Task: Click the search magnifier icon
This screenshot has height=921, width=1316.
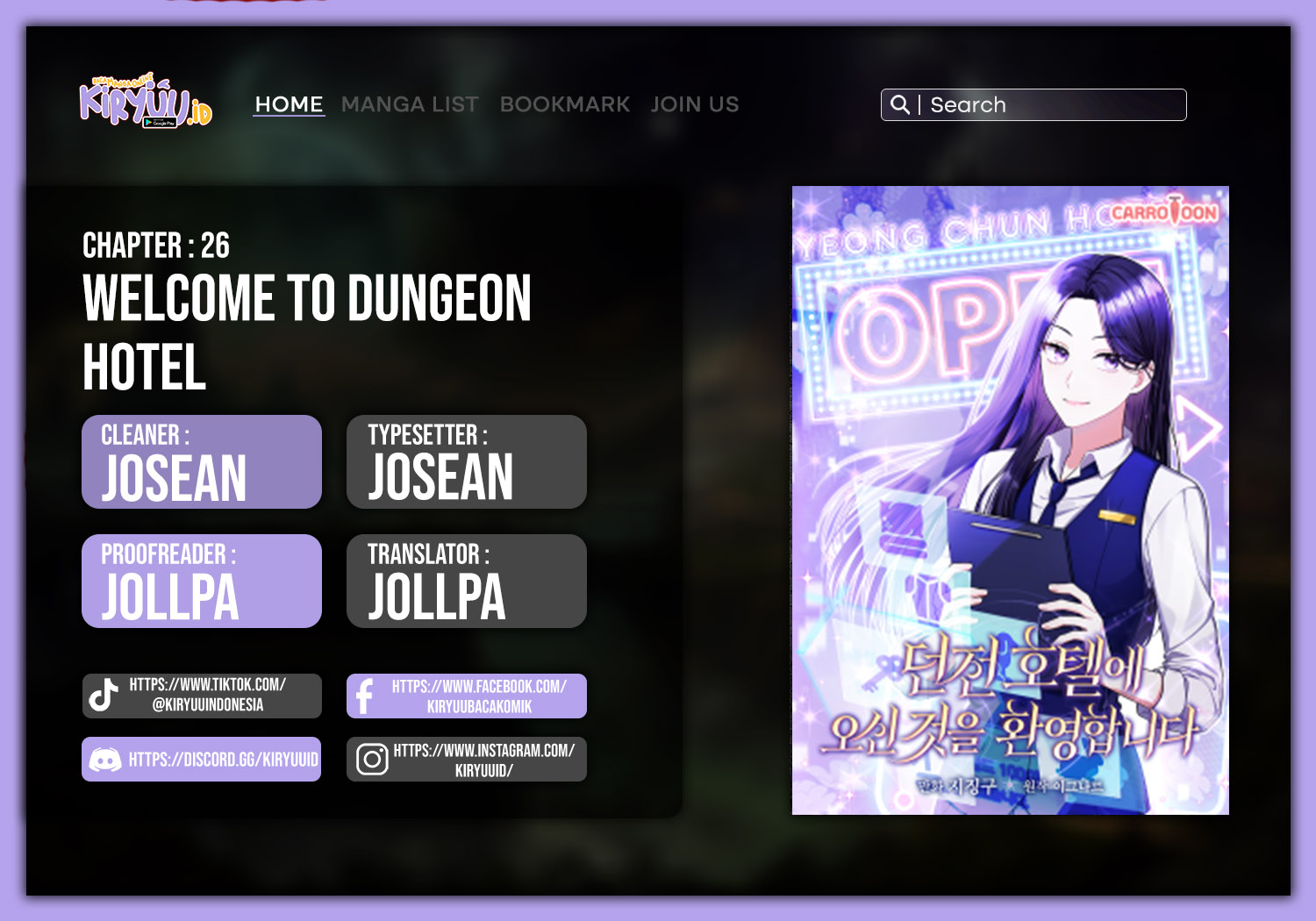Action: 900,104
